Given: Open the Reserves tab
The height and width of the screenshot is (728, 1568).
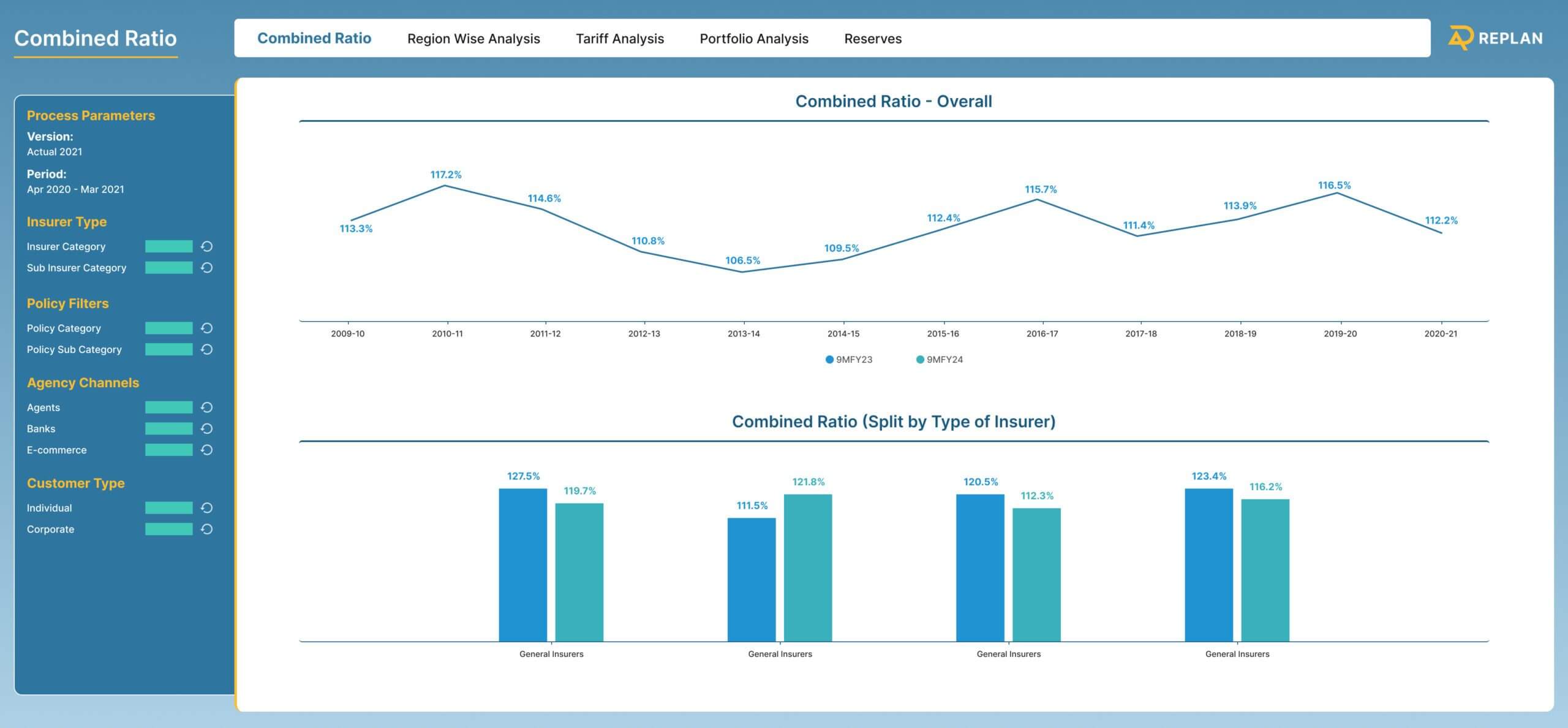Looking at the screenshot, I should click(872, 39).
